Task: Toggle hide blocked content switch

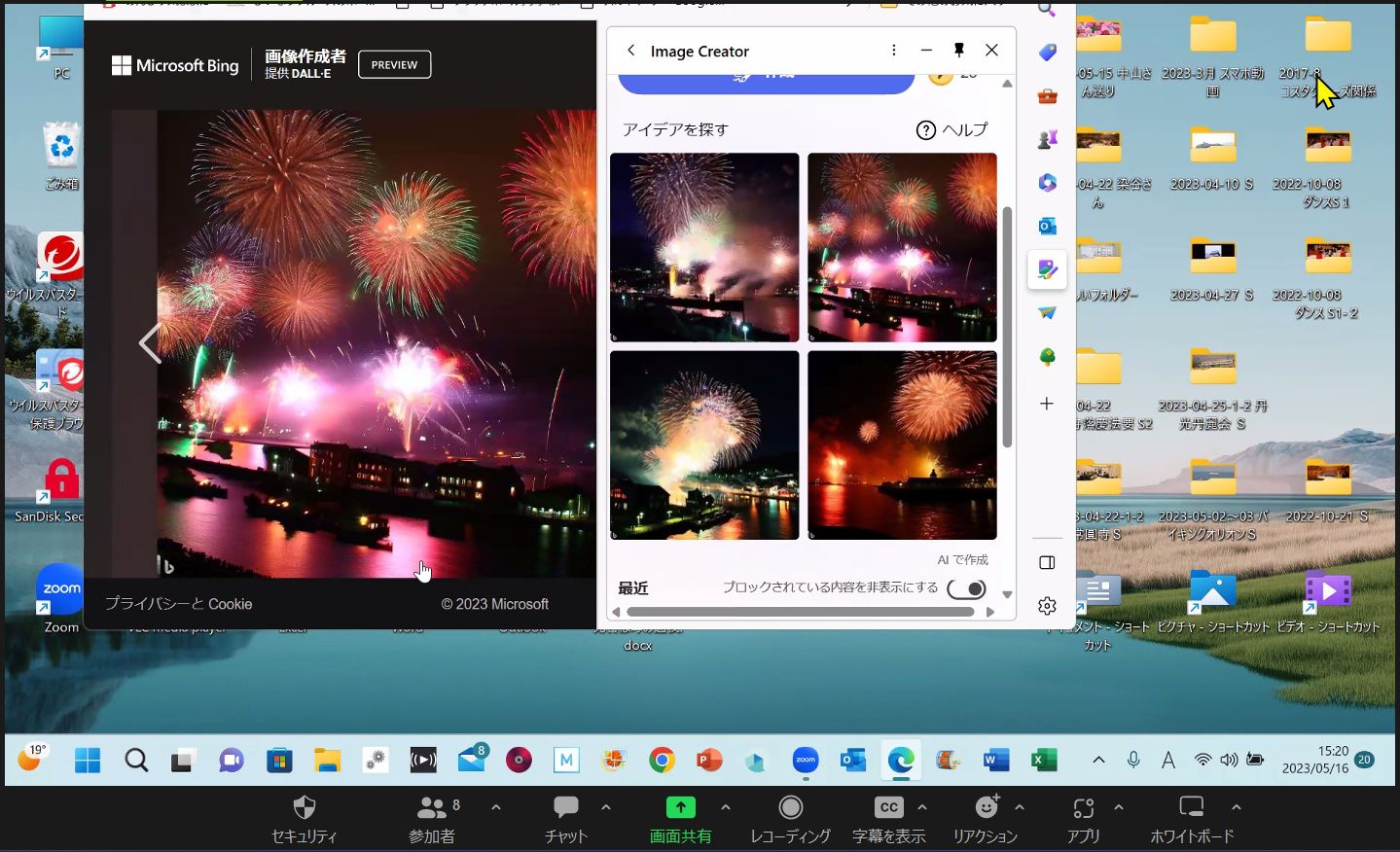Action: coord(967,588)
